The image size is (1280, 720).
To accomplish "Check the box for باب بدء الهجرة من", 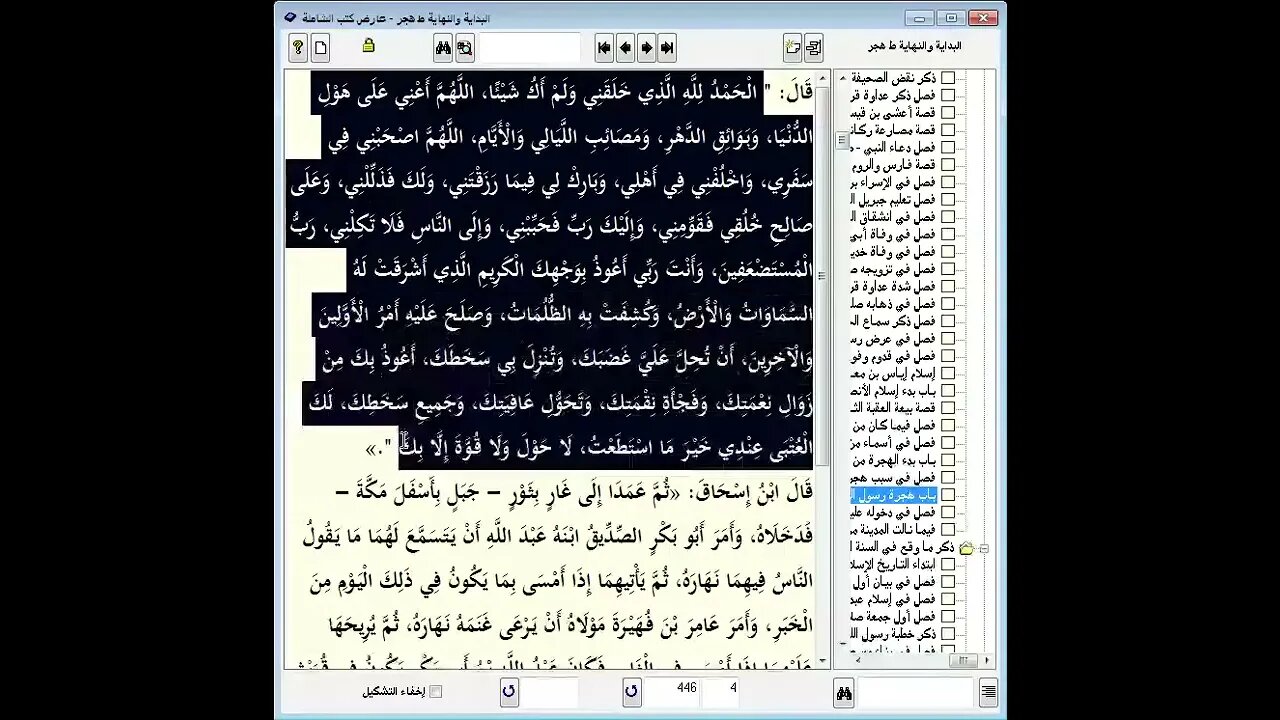I will (x=947, y=461).
